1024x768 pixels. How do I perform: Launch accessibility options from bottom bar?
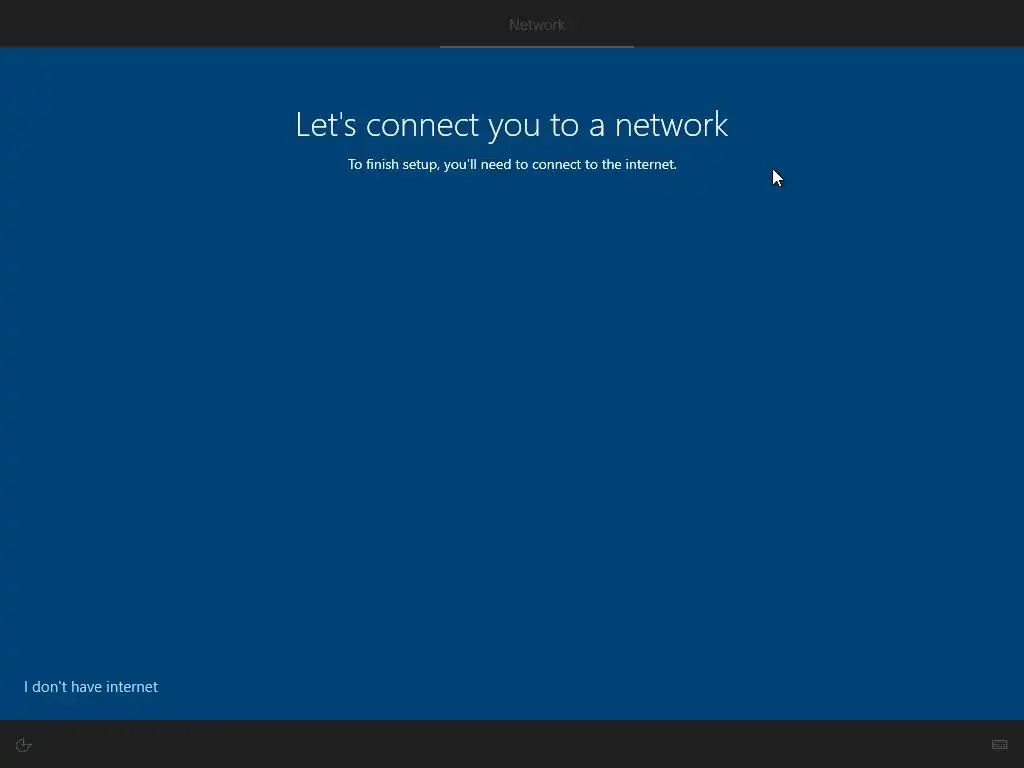point(24,744)
